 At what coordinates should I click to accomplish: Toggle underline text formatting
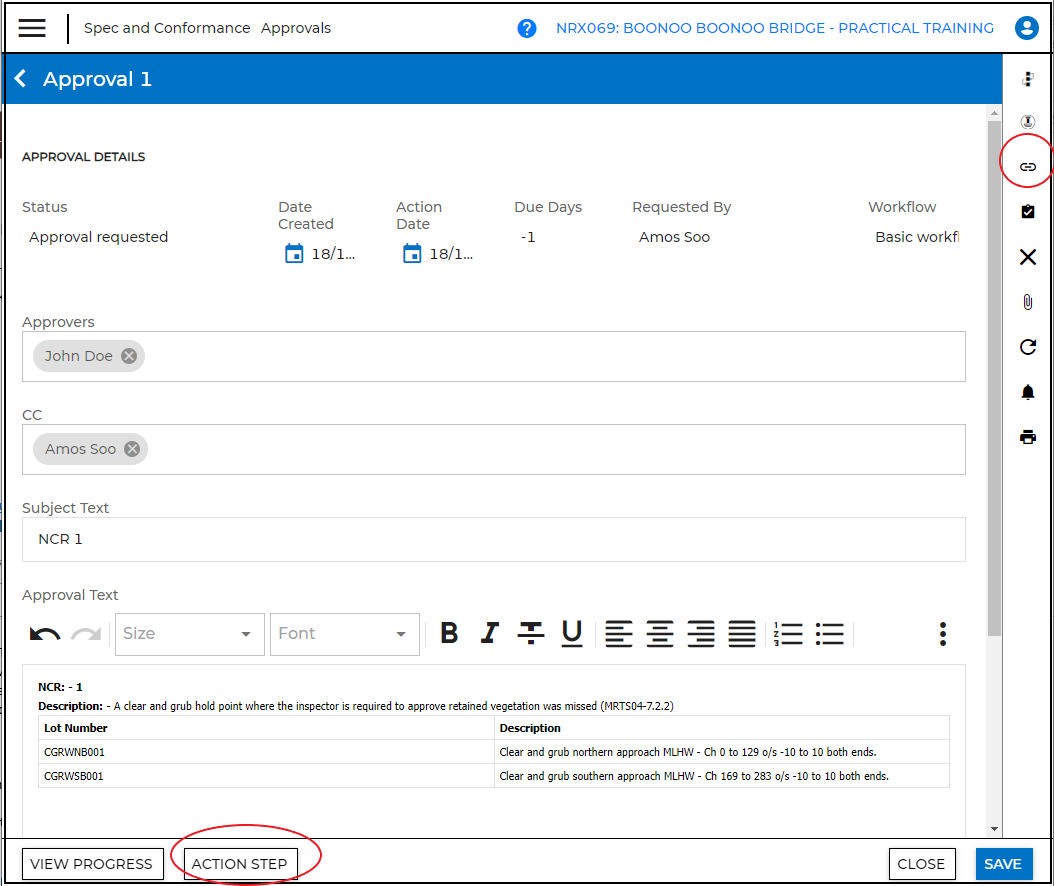(x=571, y=633)
